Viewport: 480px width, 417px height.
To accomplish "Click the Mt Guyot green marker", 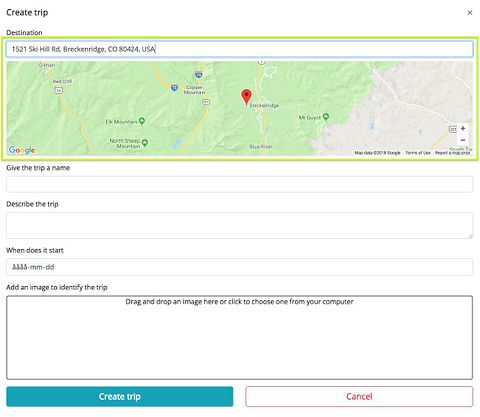I will coord(326,117).
